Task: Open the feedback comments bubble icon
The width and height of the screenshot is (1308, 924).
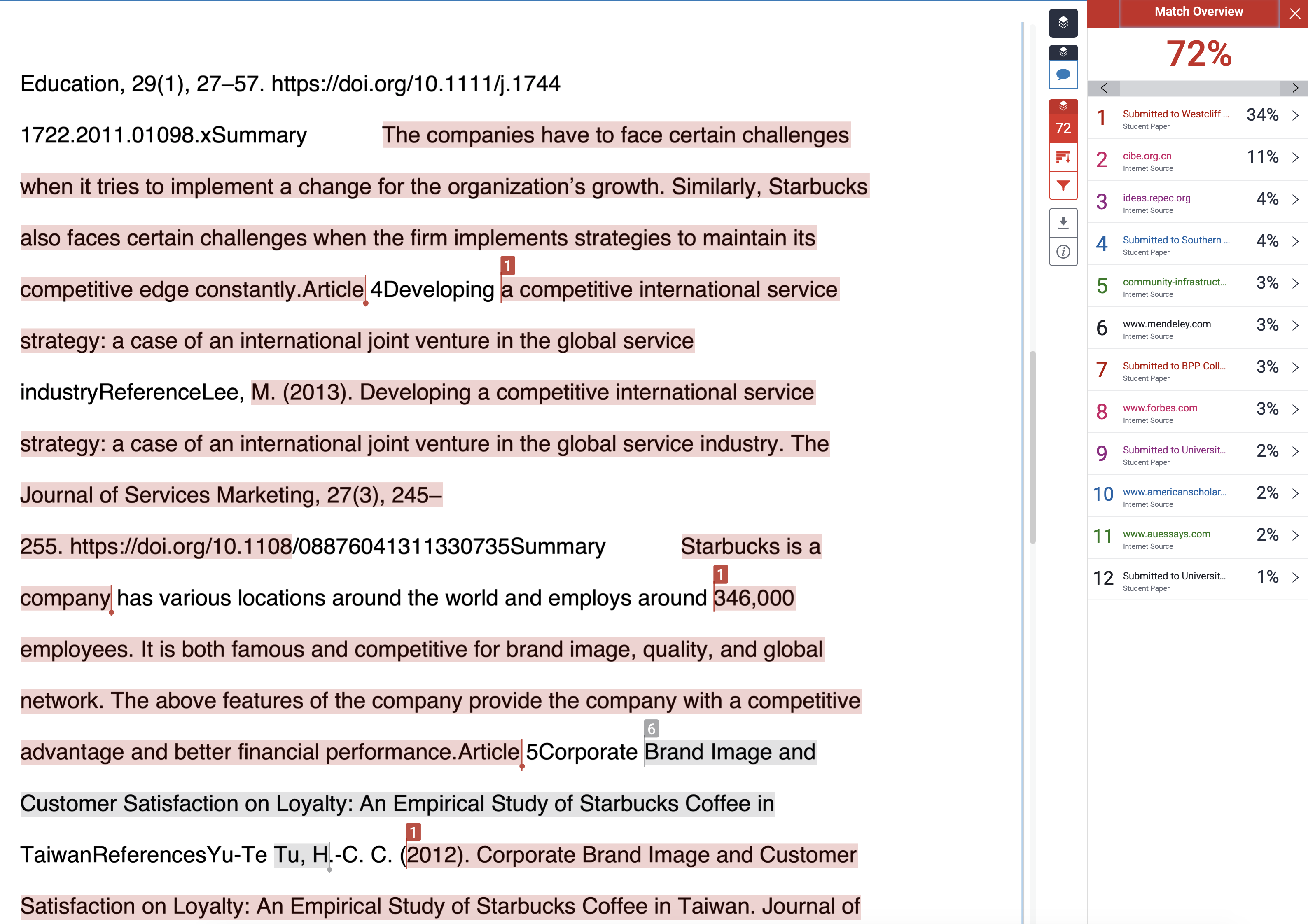Action: pos(1063,75)
